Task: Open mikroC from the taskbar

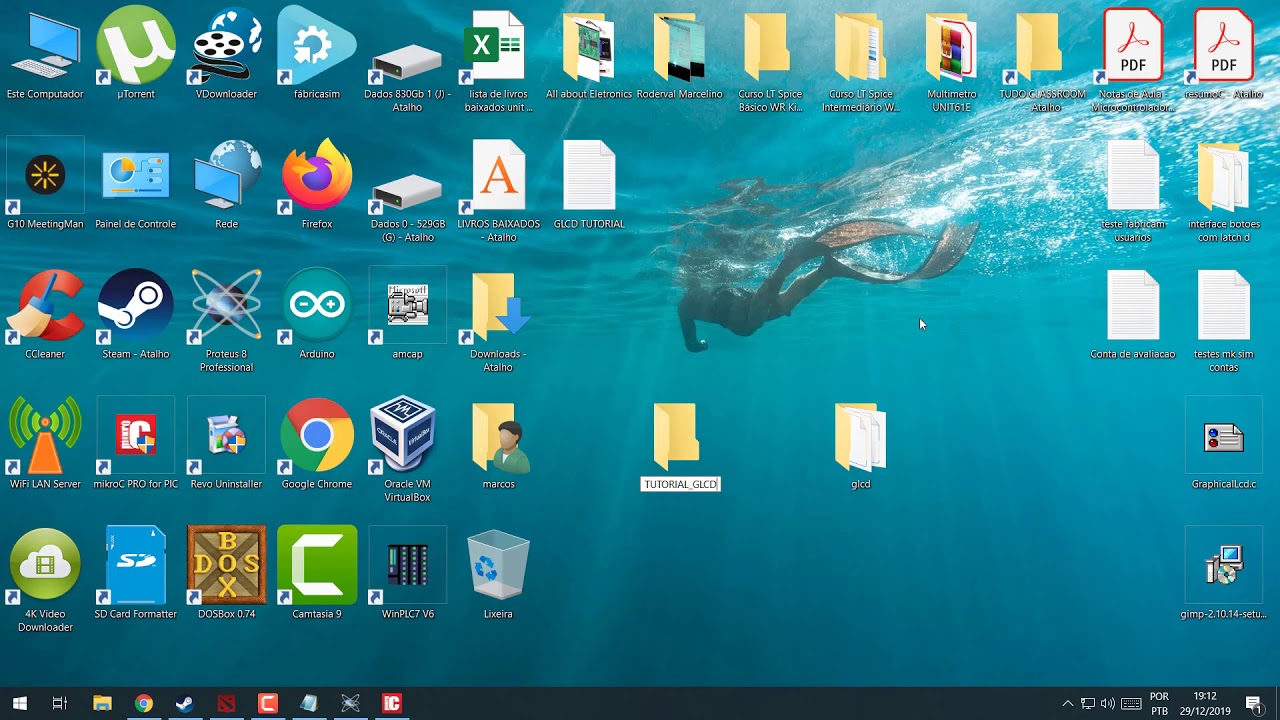Action: point(392,703)
